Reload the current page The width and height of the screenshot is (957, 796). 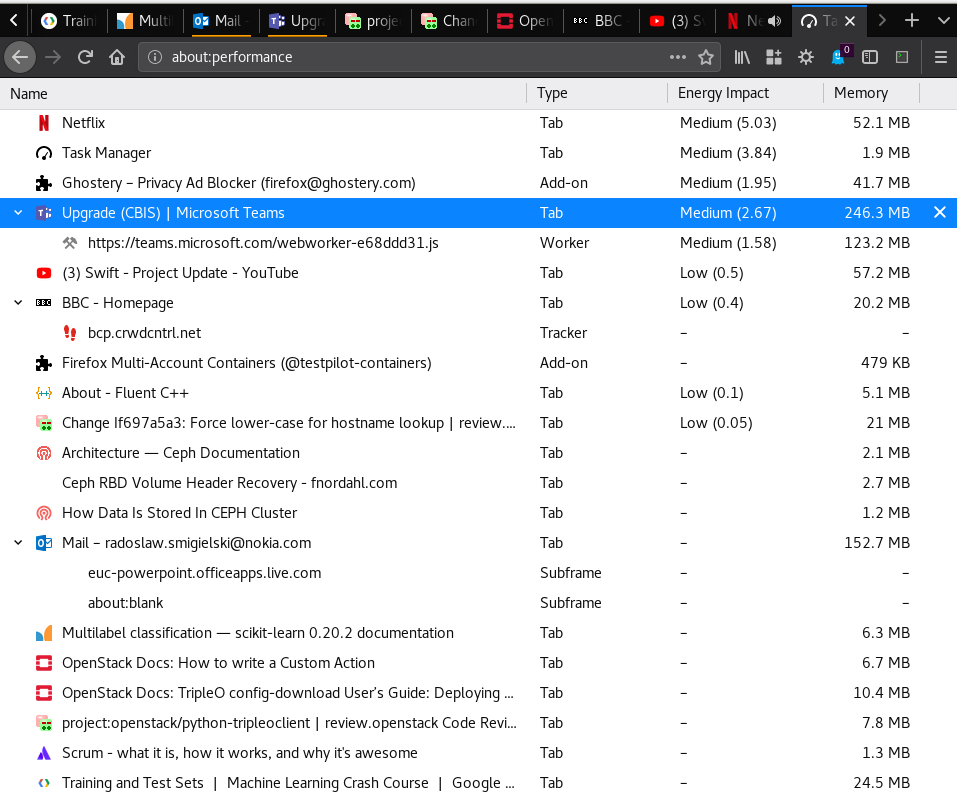tap(85, 57)
